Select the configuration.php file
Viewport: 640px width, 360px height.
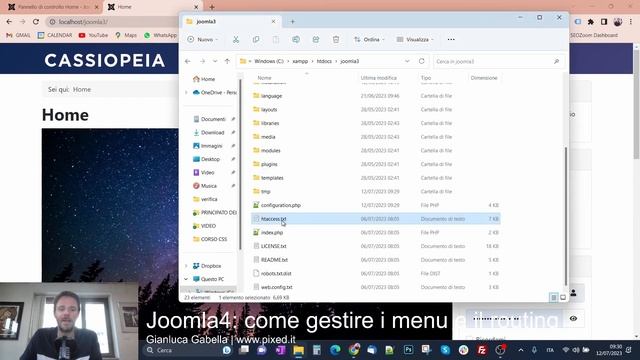[x=376, y=205]
